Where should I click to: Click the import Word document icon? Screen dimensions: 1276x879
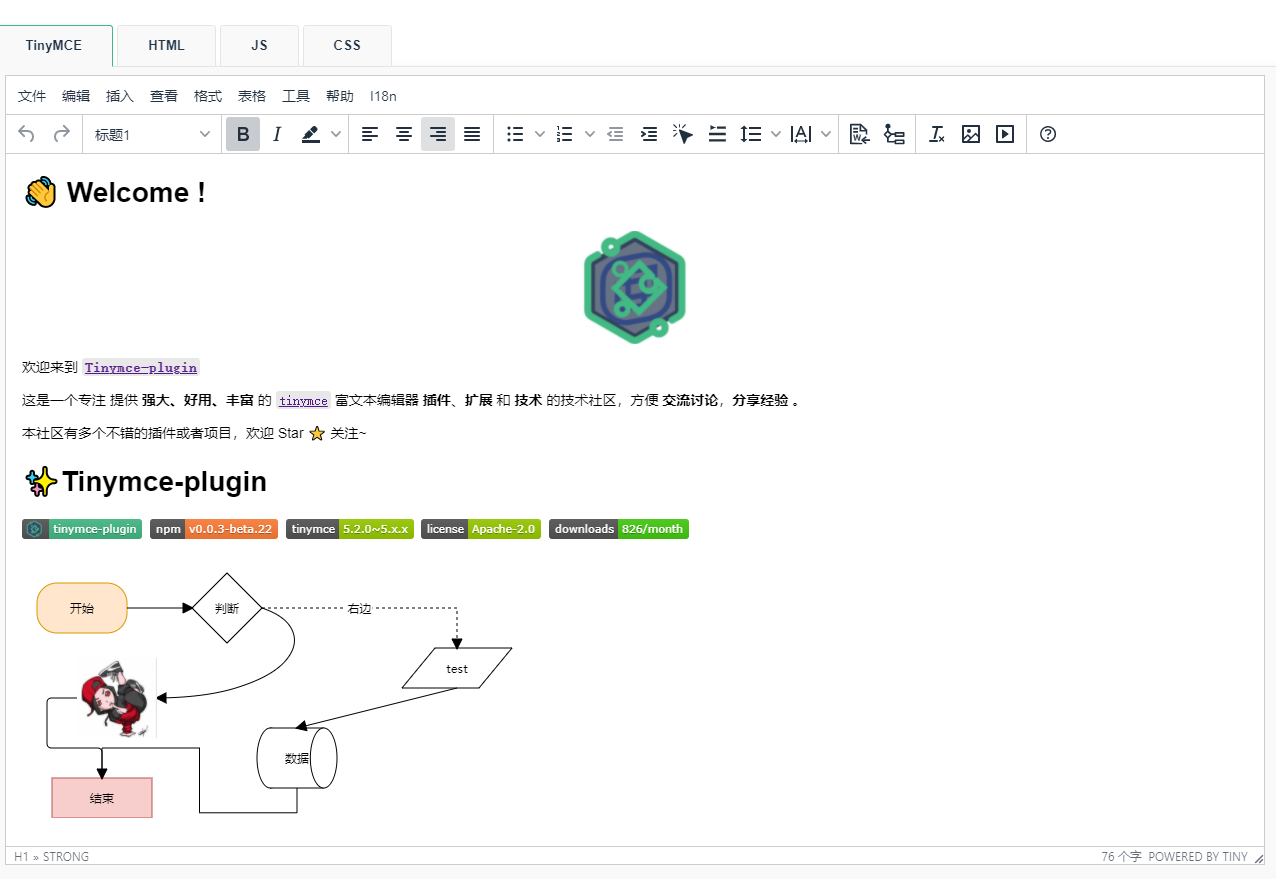860,134
